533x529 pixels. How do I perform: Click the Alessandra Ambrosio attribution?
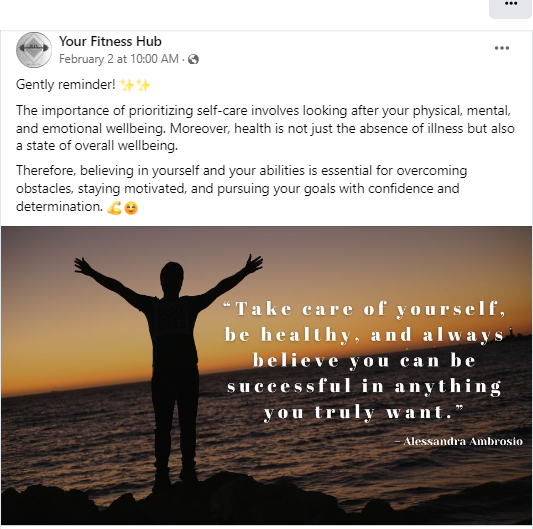459,441
